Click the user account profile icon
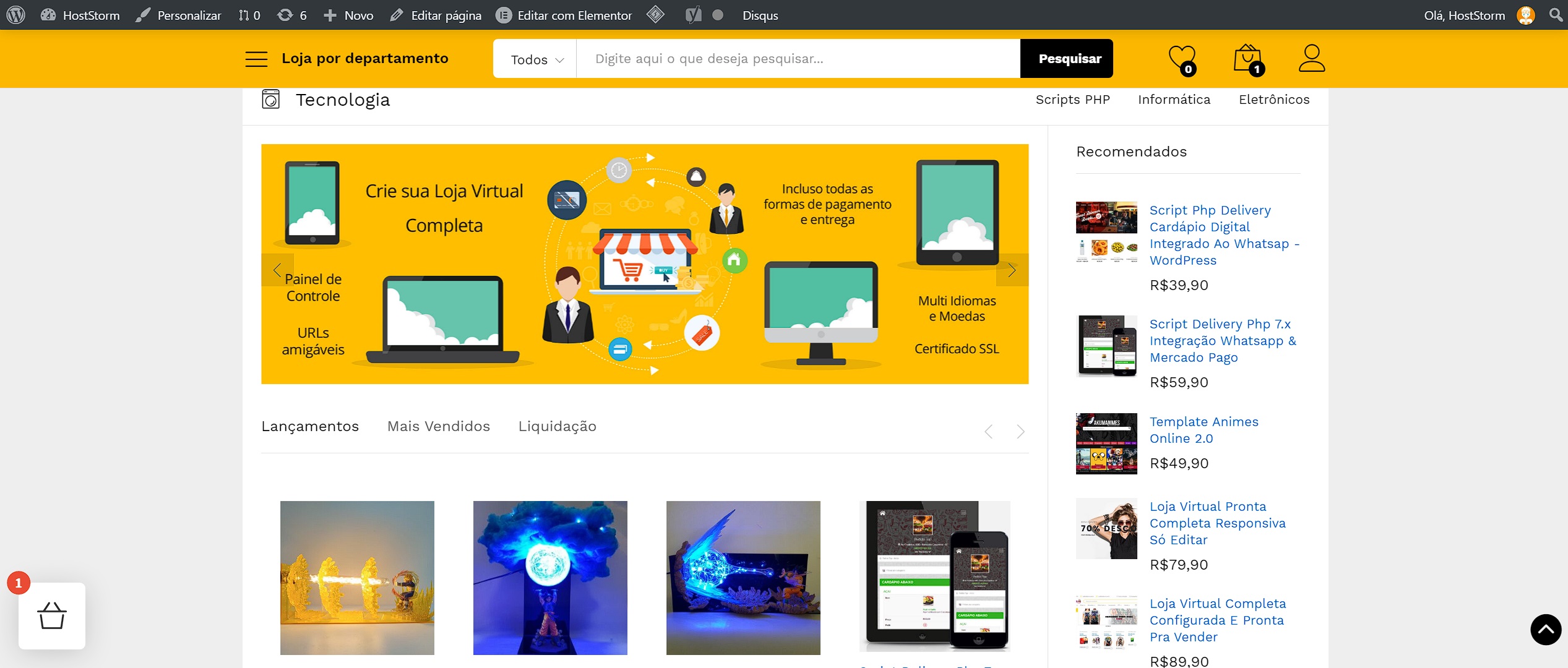This screenshot has width=1568, height=668. [x=1311, y=58]
